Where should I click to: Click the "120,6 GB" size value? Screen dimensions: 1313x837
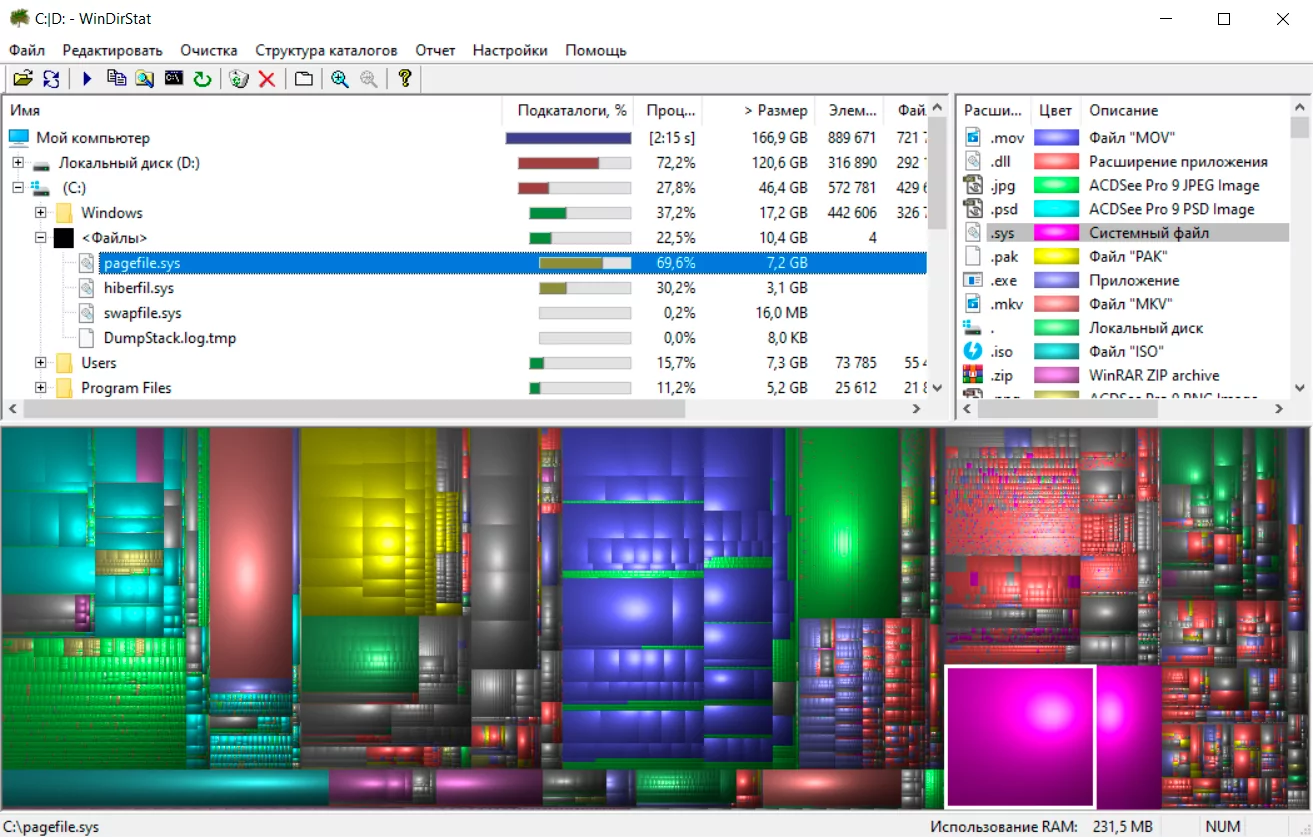click(x=780, y=163)
